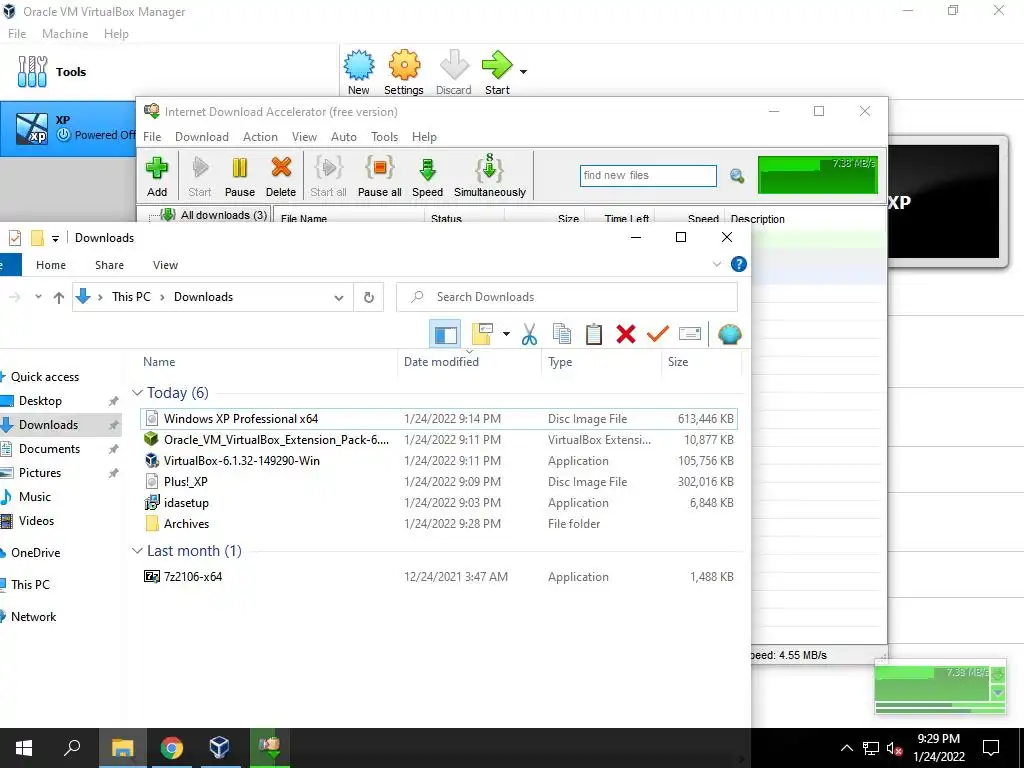1024x768 pixels.
Task: Click the greyed Start icon in Download Accelerator
Action: [x=200, y=176]
